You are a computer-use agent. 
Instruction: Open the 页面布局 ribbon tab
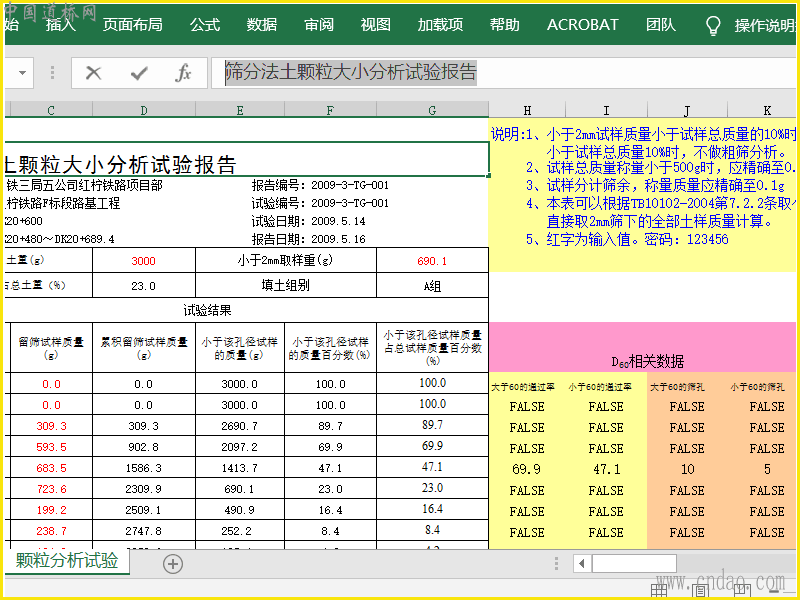tap(132, 25)
